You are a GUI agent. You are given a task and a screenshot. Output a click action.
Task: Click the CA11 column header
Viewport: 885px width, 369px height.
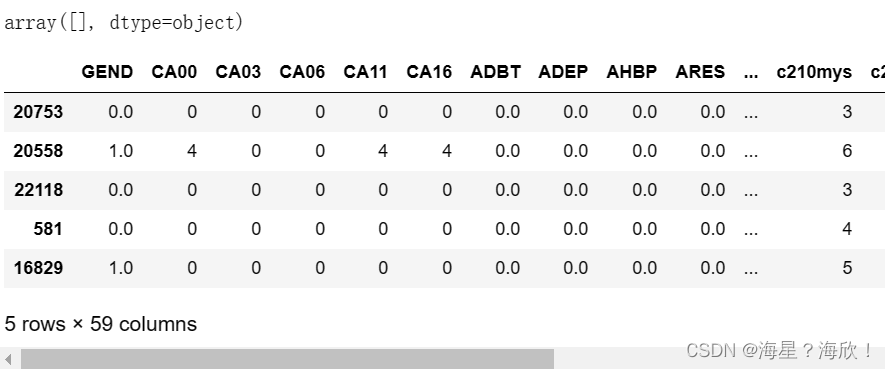tap(366, 72)
